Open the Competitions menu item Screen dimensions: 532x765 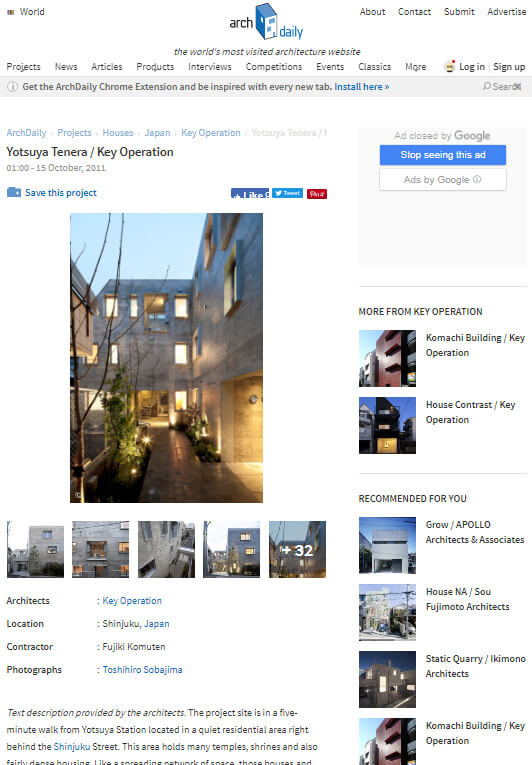point(274,67)
